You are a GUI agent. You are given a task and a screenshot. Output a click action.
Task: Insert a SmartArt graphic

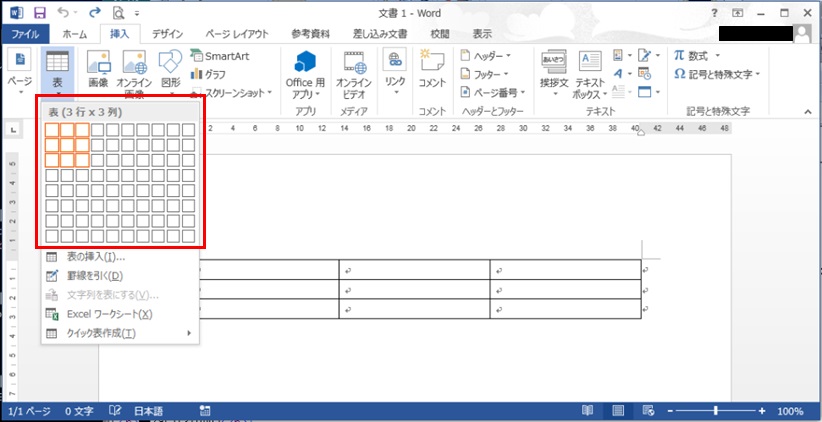pos(220,56)
